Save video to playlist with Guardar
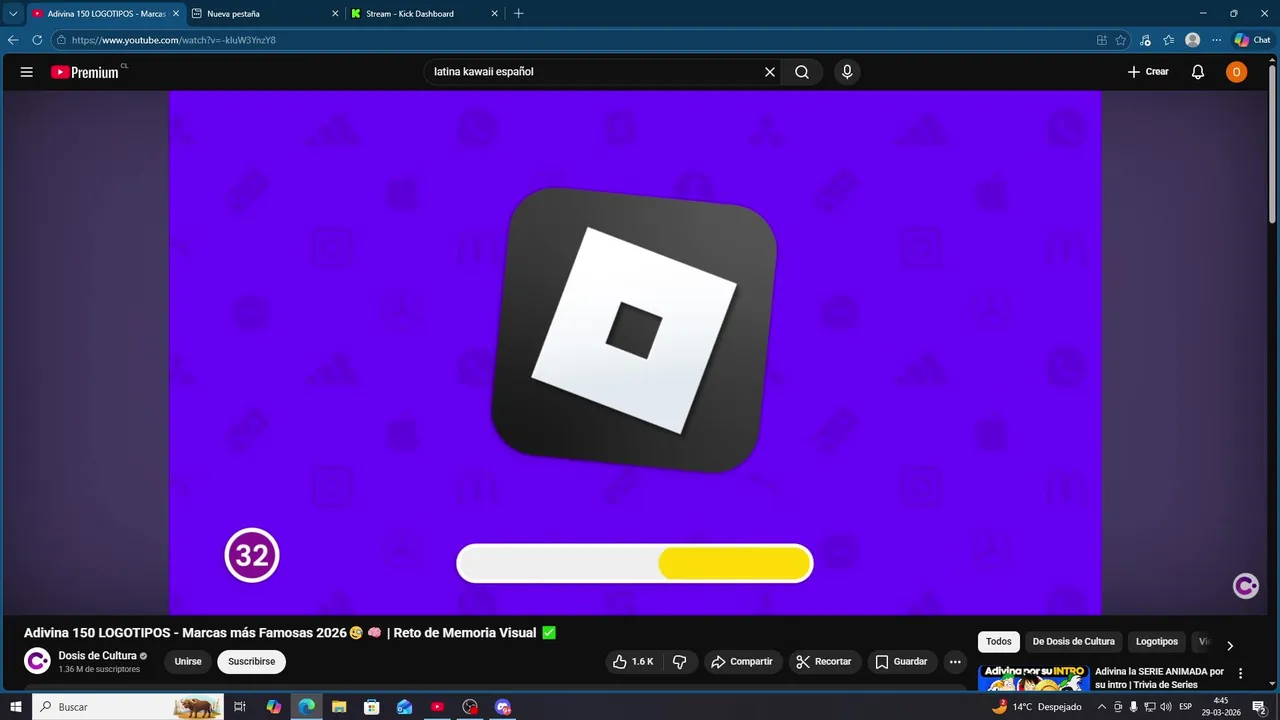 coord(902,662)
